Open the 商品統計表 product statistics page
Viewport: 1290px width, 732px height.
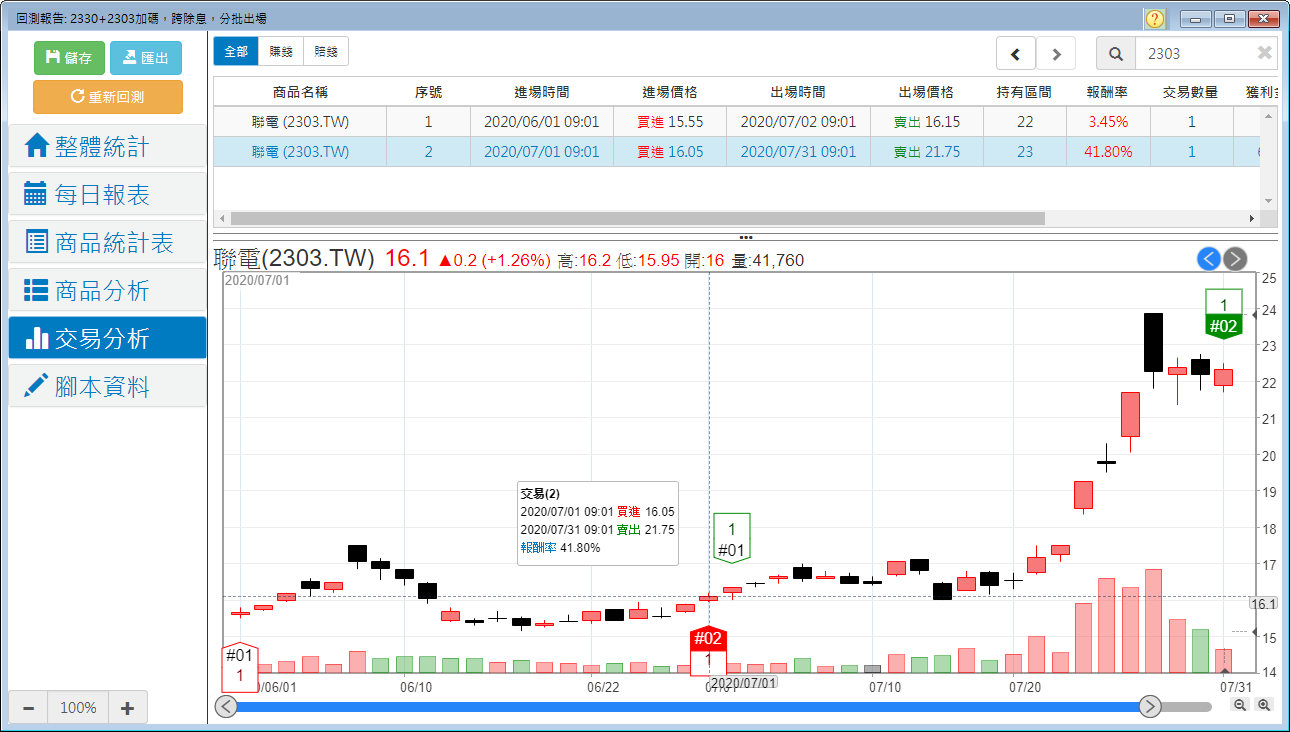tap(107, 242)
